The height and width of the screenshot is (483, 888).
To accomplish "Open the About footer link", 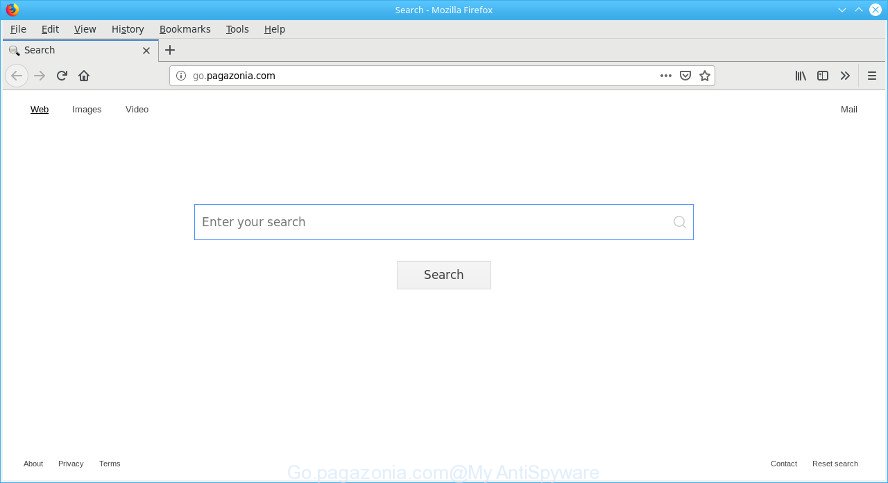I will [x=33, y=464].
